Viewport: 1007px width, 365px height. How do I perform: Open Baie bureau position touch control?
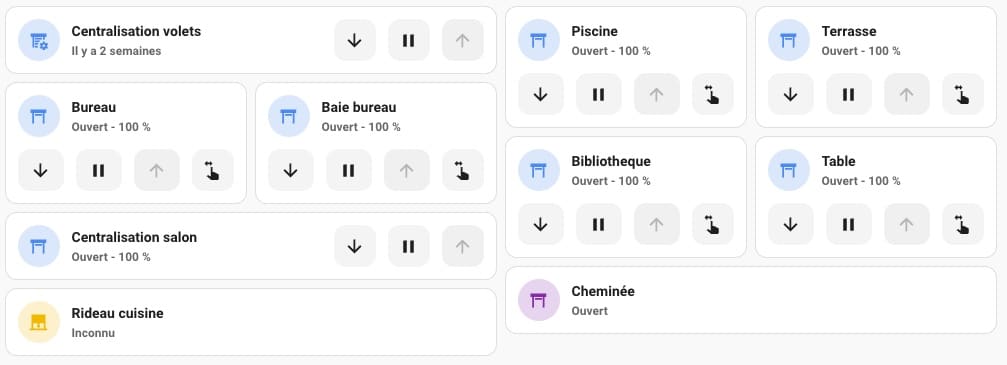point(462,170)
